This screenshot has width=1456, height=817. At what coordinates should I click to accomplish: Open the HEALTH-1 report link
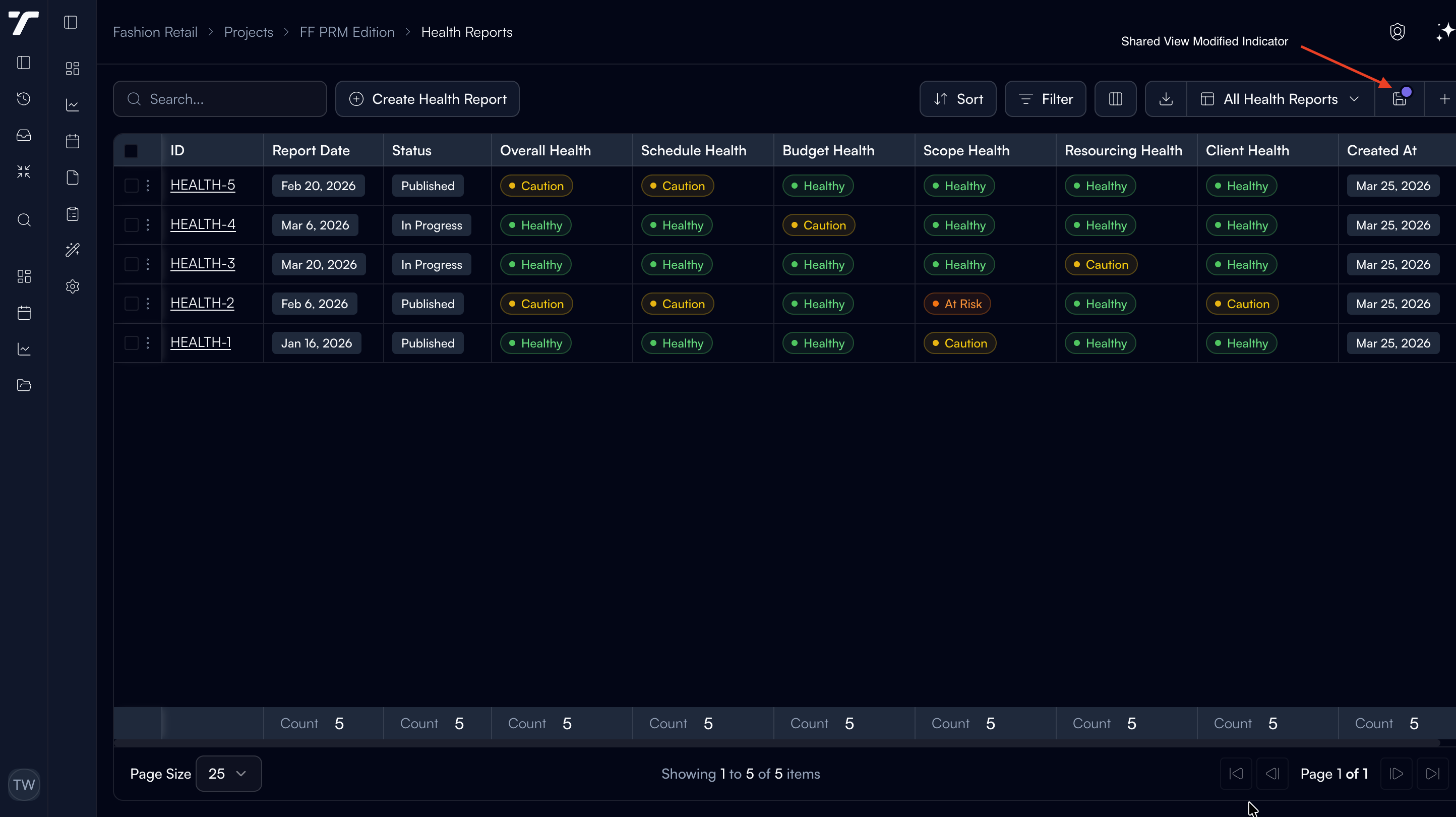coord(201,342)
